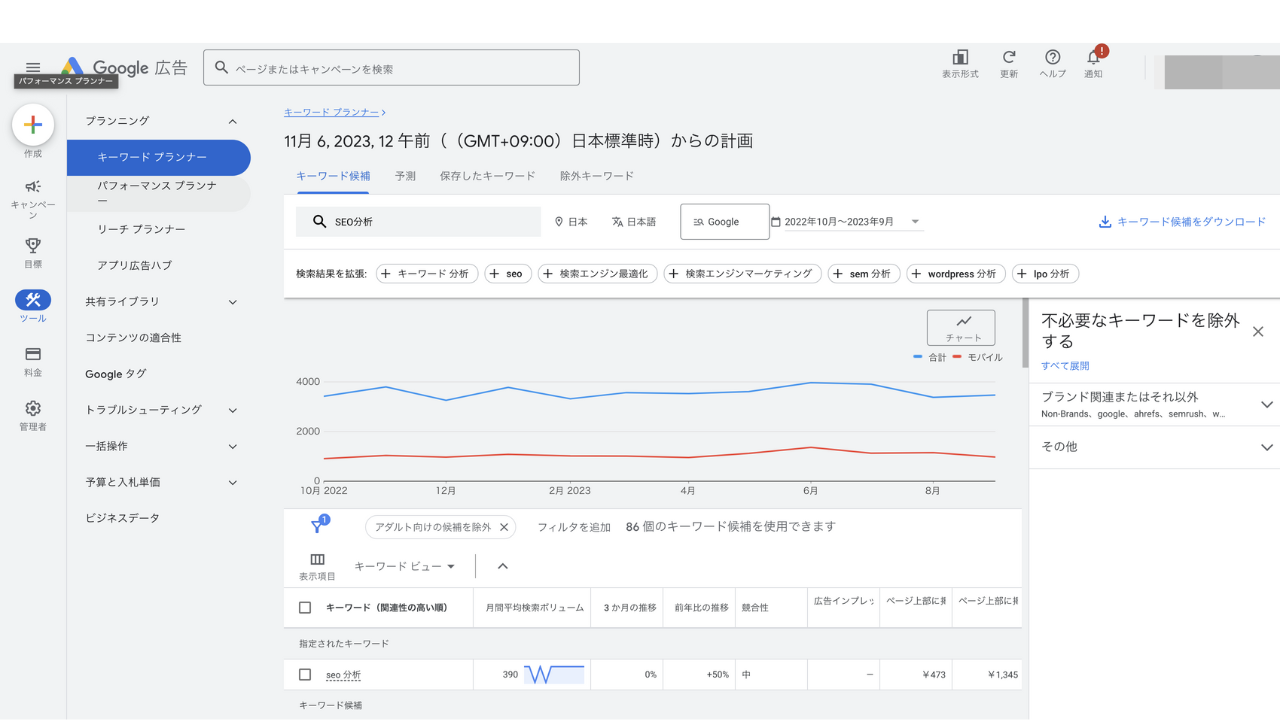
Task: Check the 'seo 分析' keyword row checkbox
Action: point(305,675)
